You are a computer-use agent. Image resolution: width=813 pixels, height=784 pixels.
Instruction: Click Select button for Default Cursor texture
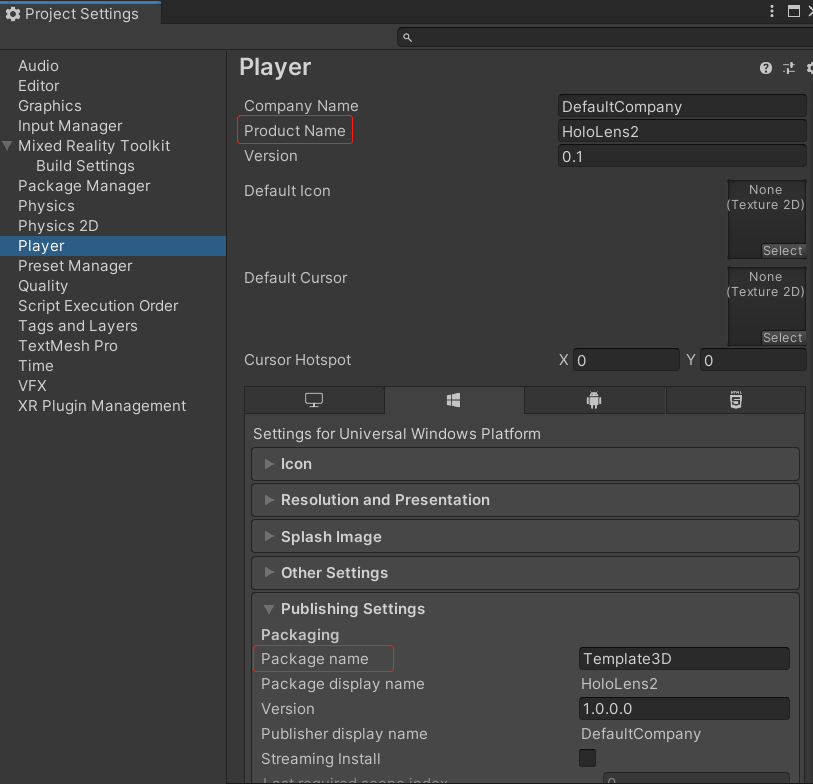pyautogui.click(x=782, y=338)
